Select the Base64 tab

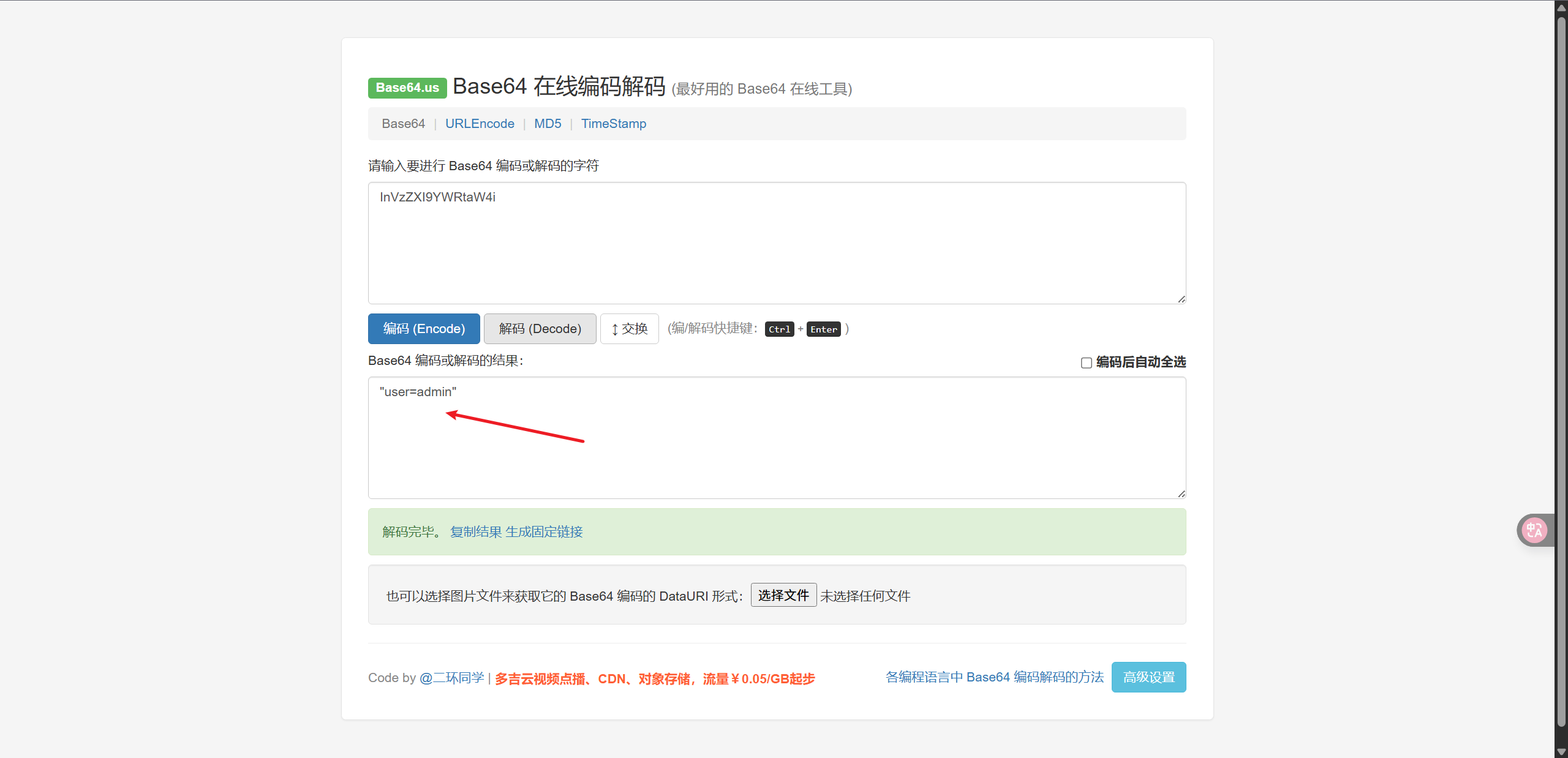tap(403, 124)
